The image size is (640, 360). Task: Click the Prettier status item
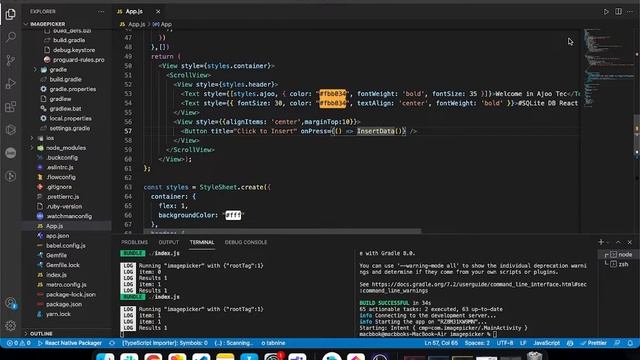coord(593,343)
